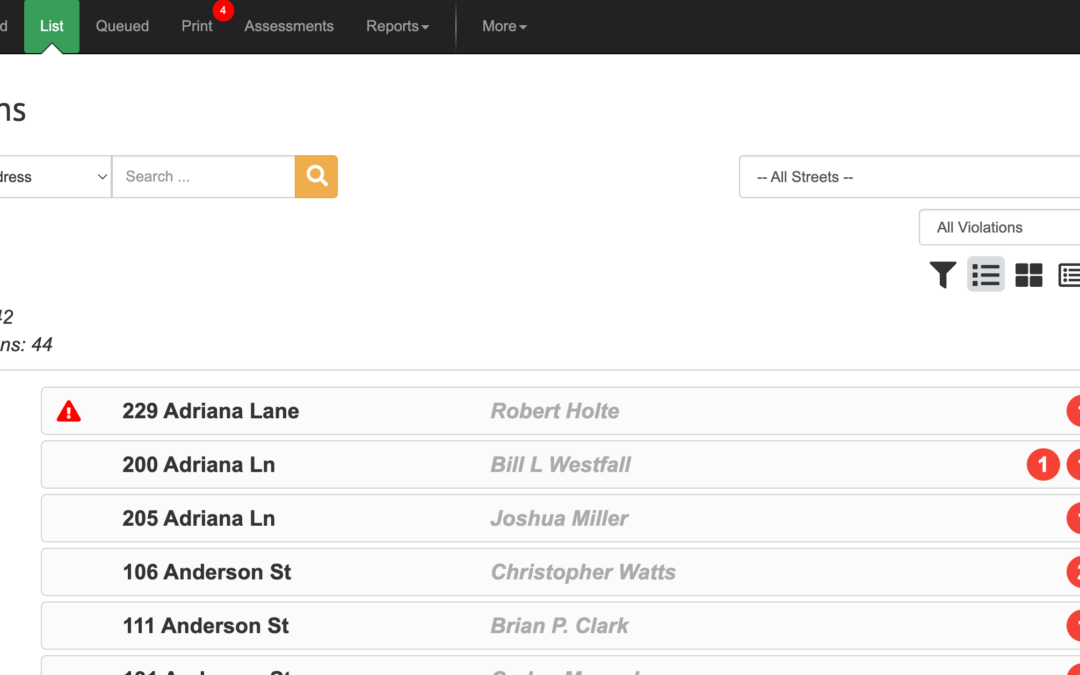This screenshot has width=1080, height=675.
Task: Switch to bulleted list view icon
Action: point(985,275)
